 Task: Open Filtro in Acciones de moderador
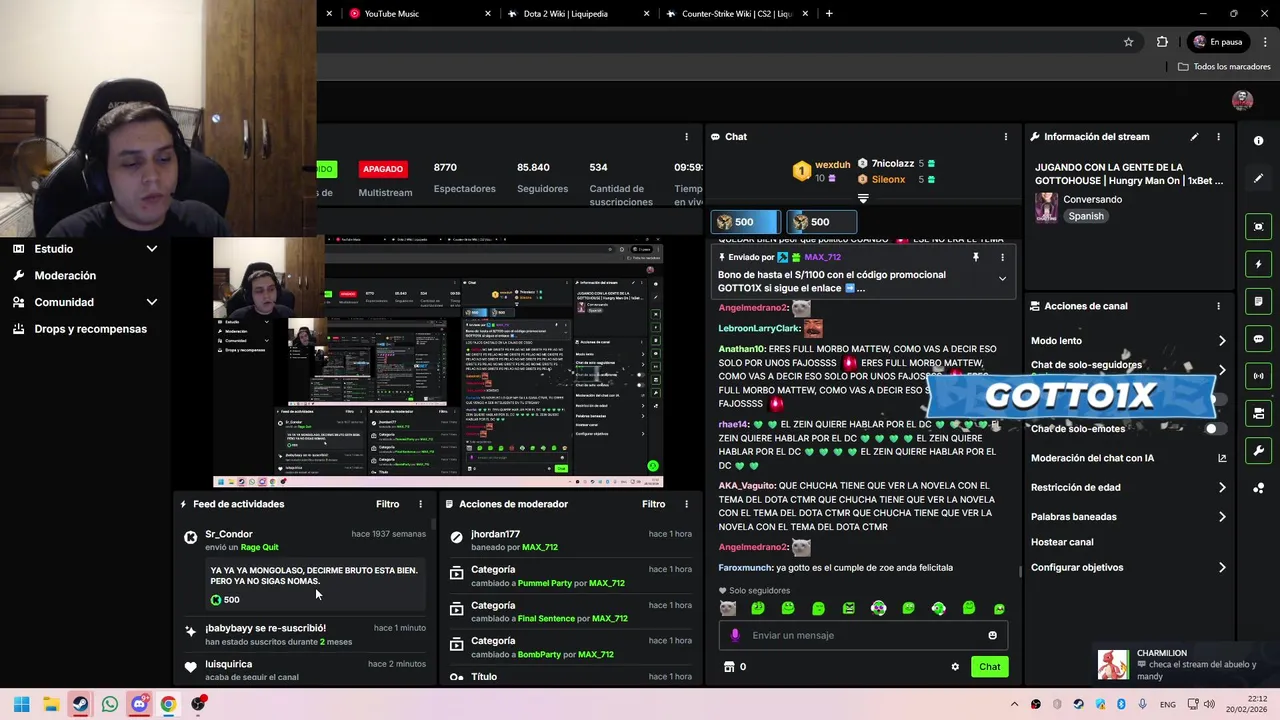coord(653,504)
